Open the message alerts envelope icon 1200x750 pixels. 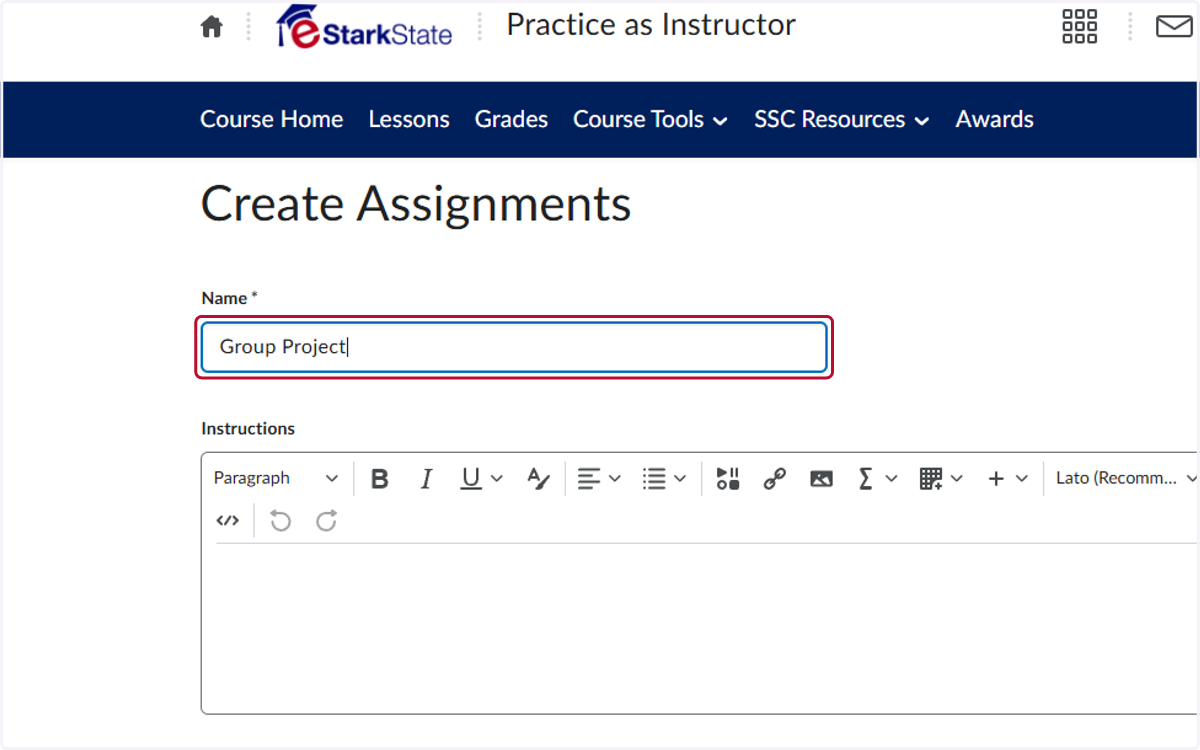click(1174, 27)
